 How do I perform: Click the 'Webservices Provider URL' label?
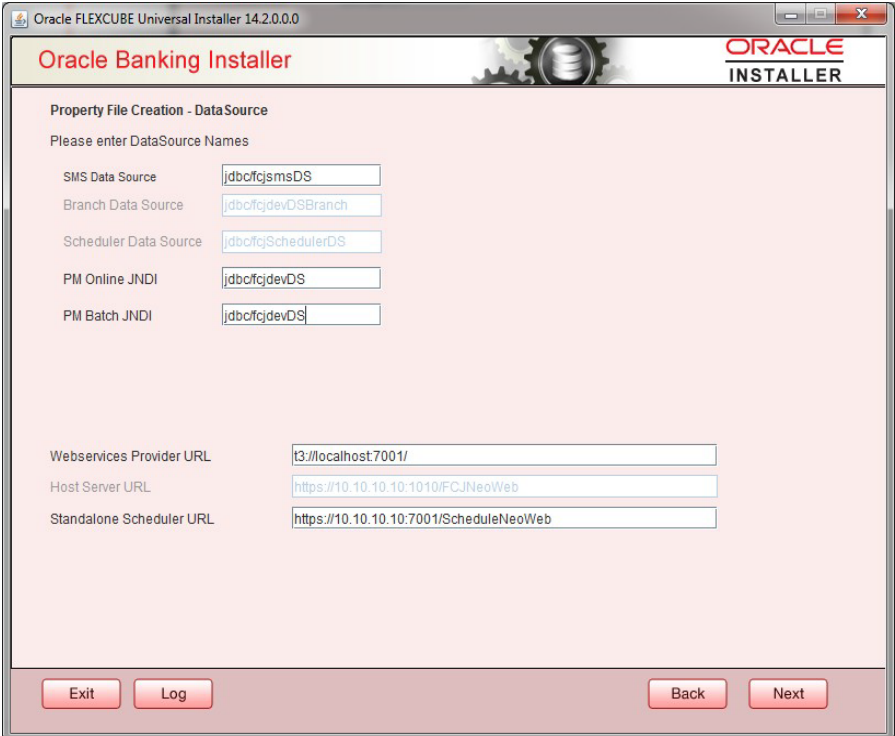point(130,456)
